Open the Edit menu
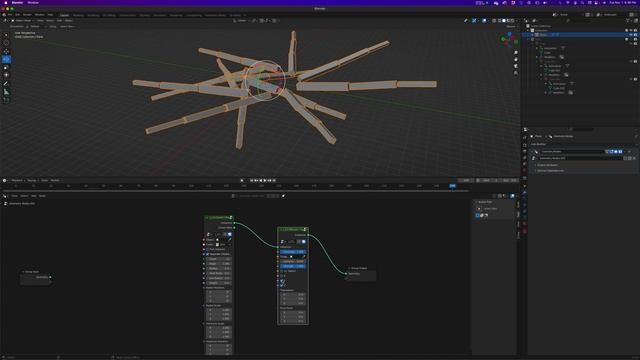 point(18,15)
